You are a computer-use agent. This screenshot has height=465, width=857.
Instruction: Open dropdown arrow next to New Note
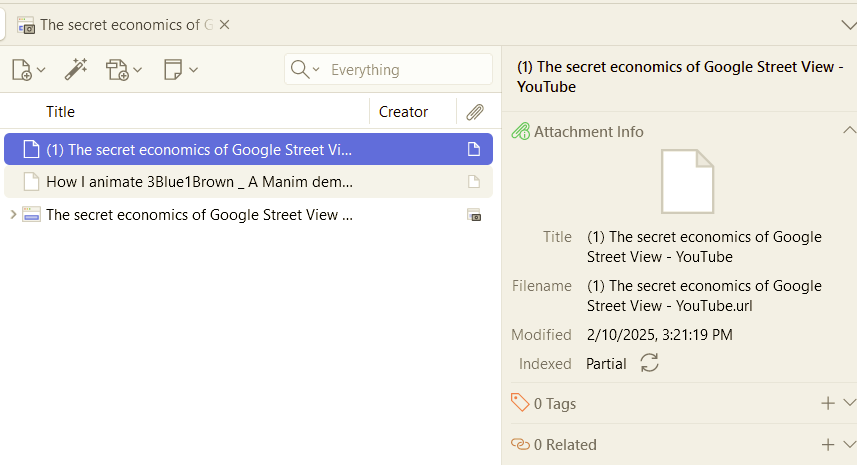click(193, 70)
